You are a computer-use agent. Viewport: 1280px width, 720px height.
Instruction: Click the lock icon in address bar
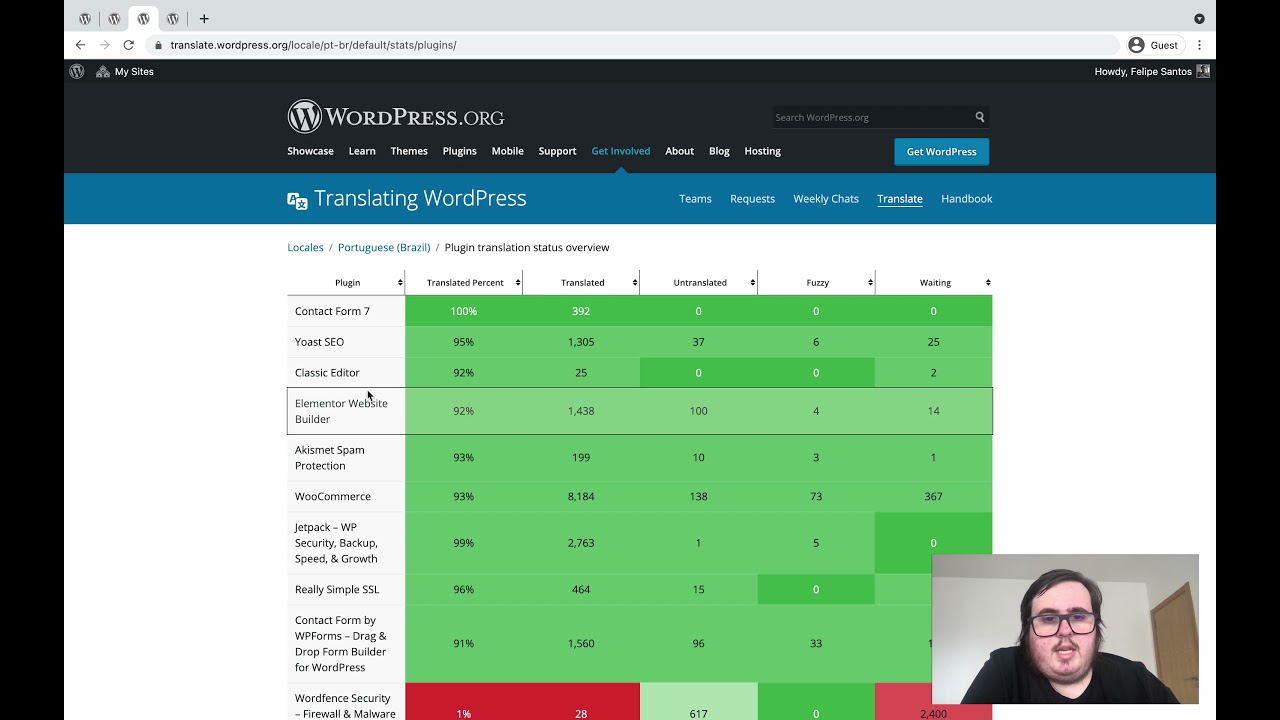click(158, 45)
